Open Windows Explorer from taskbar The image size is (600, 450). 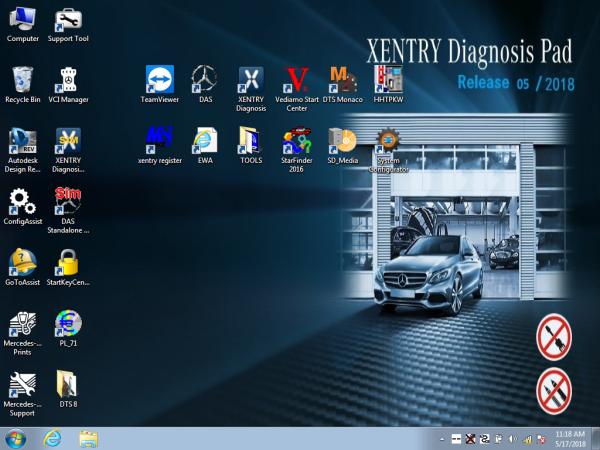tap(89, 439)
